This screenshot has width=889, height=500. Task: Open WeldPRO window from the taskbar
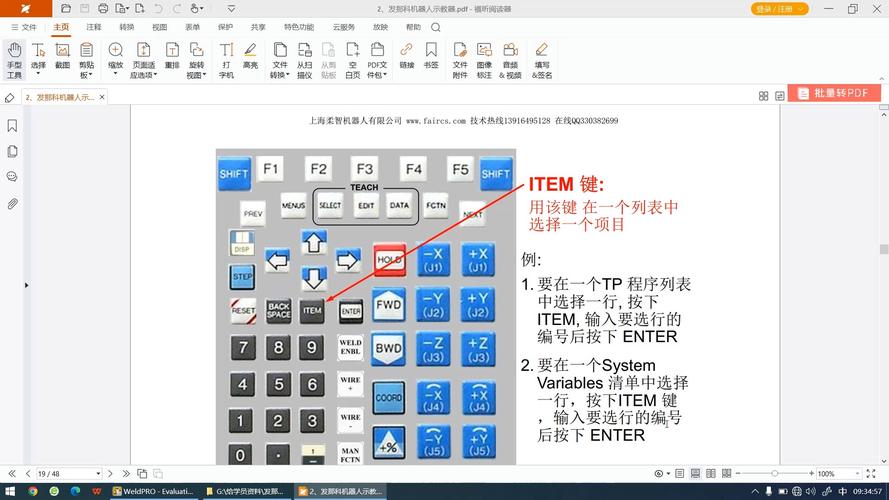154,491
